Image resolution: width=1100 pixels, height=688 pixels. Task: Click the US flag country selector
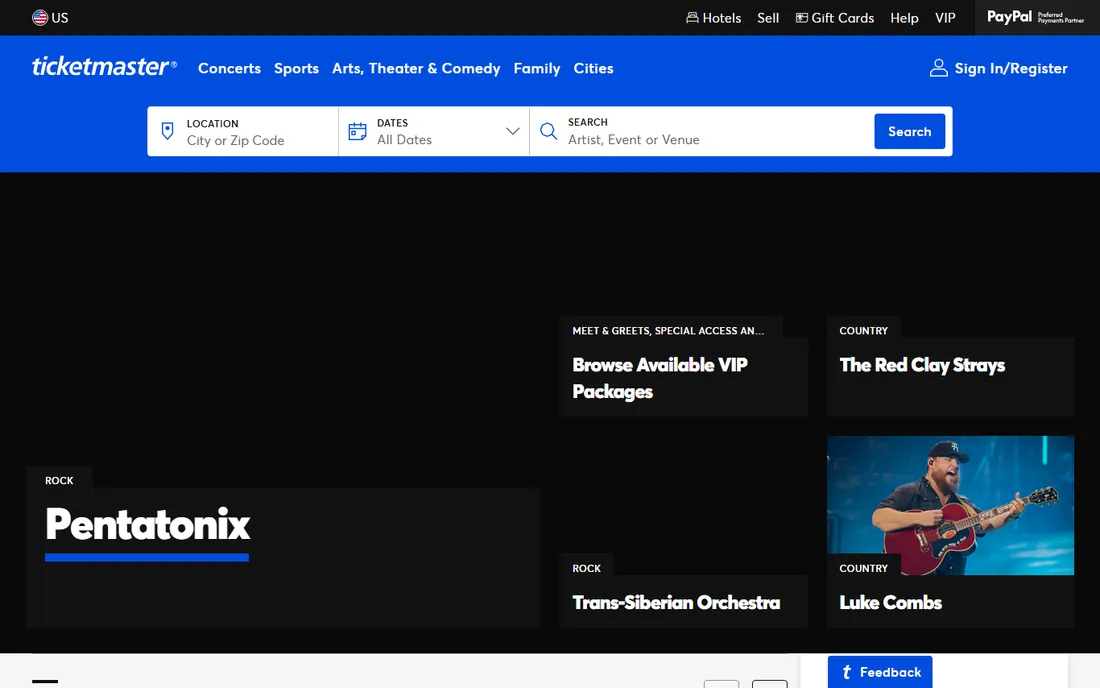pyautogui.click(x=50, y=18)
